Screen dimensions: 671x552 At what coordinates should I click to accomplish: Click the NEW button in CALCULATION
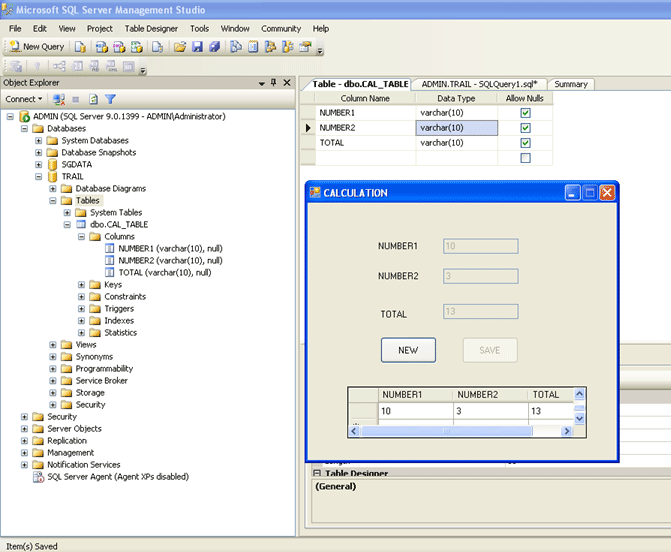click(x=408, y=350)
